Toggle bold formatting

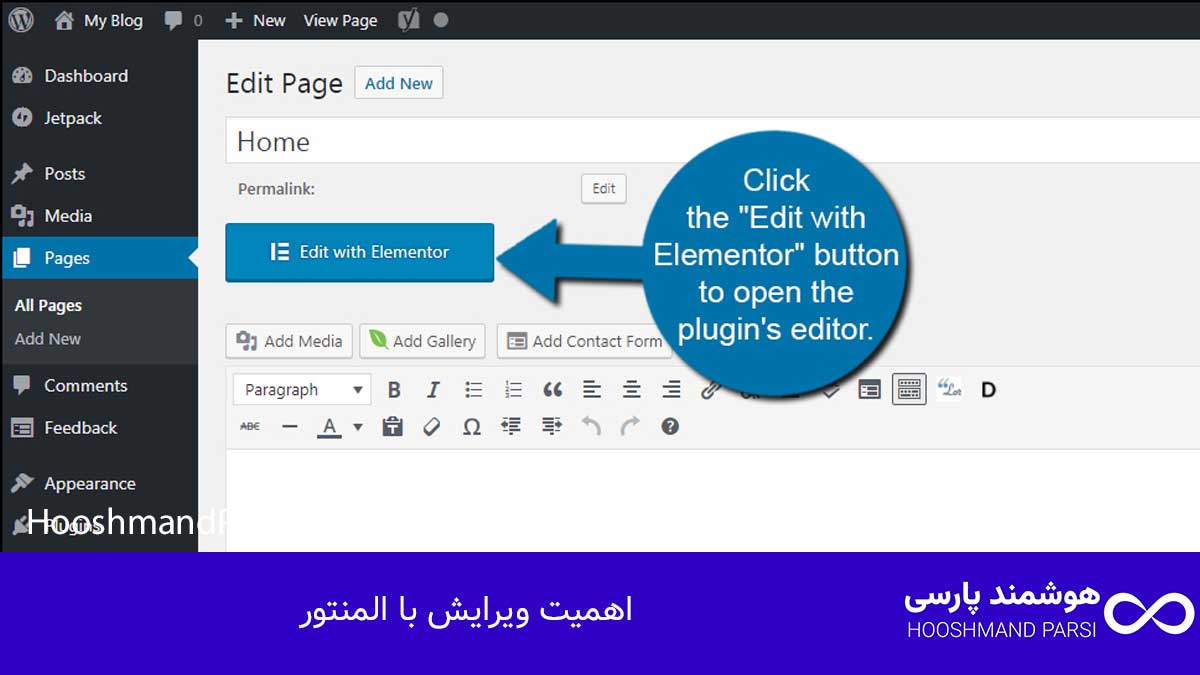click(394, 390)
